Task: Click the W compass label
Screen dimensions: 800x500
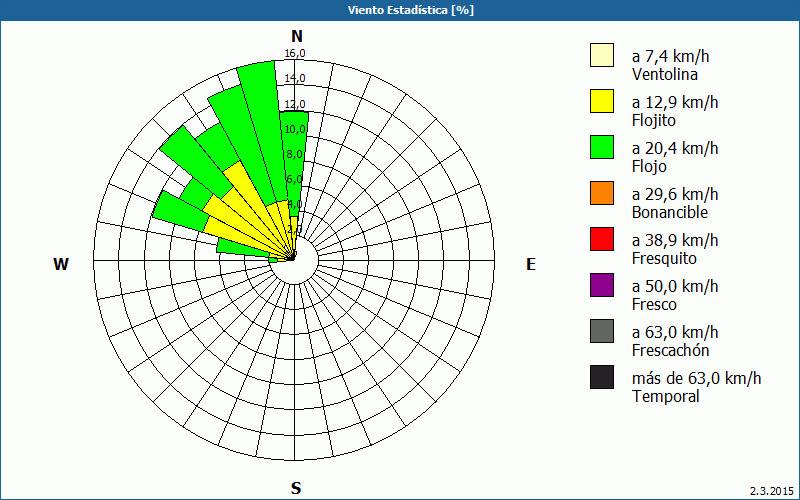Action: (x=61, y=264)
